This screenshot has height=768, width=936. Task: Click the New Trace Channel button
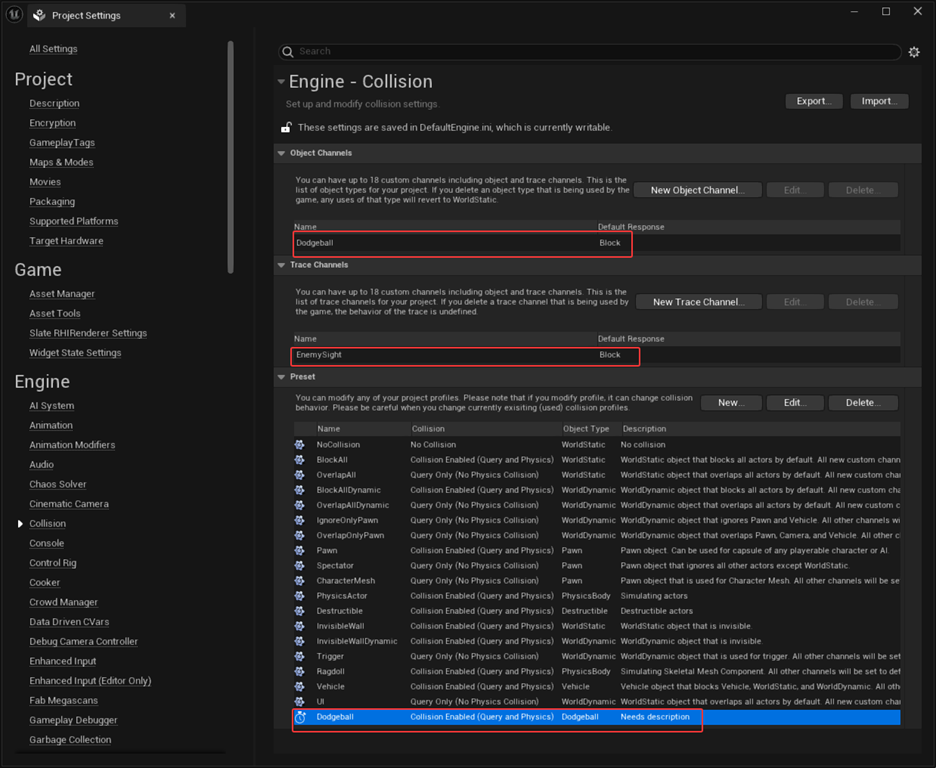tap(698, 302)
